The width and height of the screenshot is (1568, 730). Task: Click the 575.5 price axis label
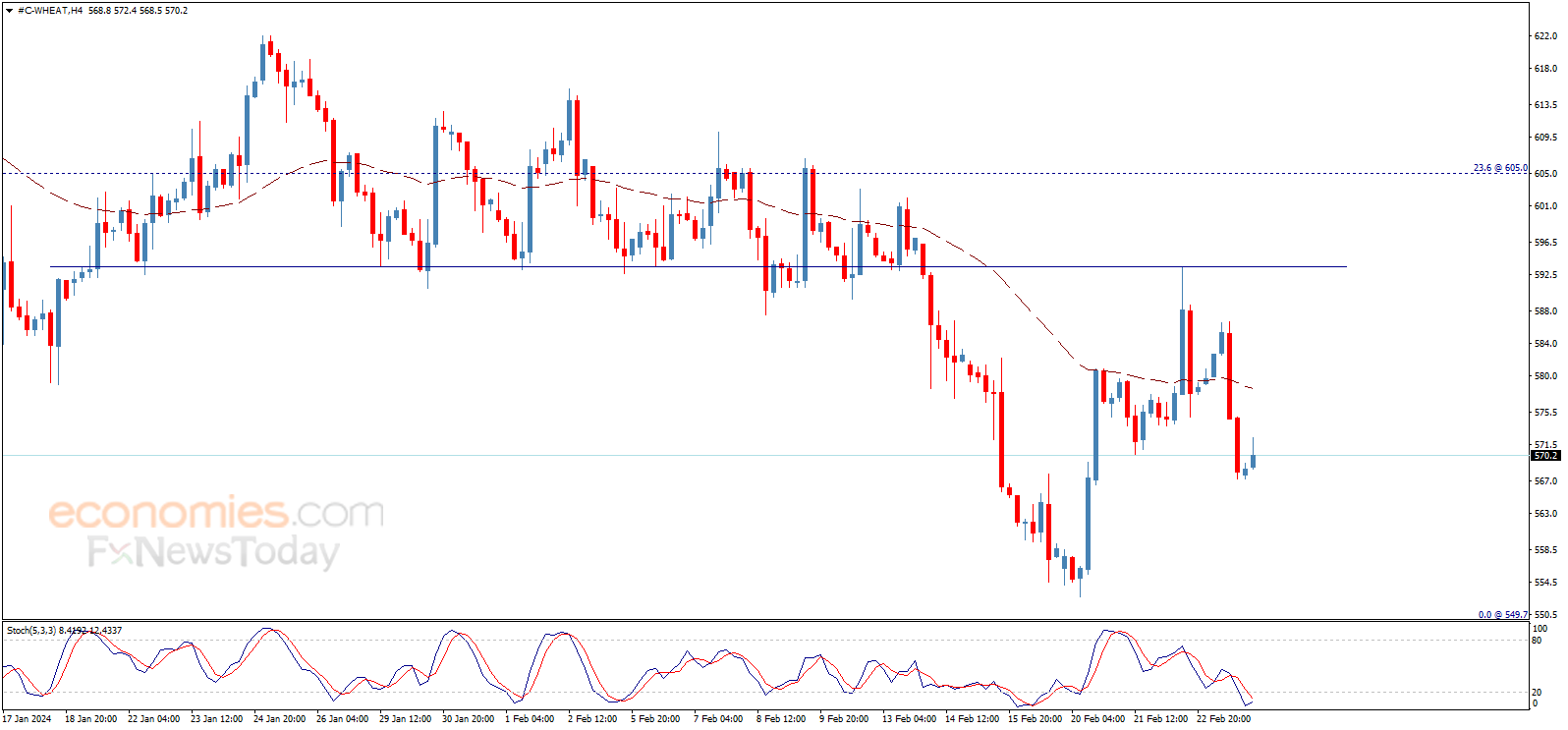(1545, 413)
